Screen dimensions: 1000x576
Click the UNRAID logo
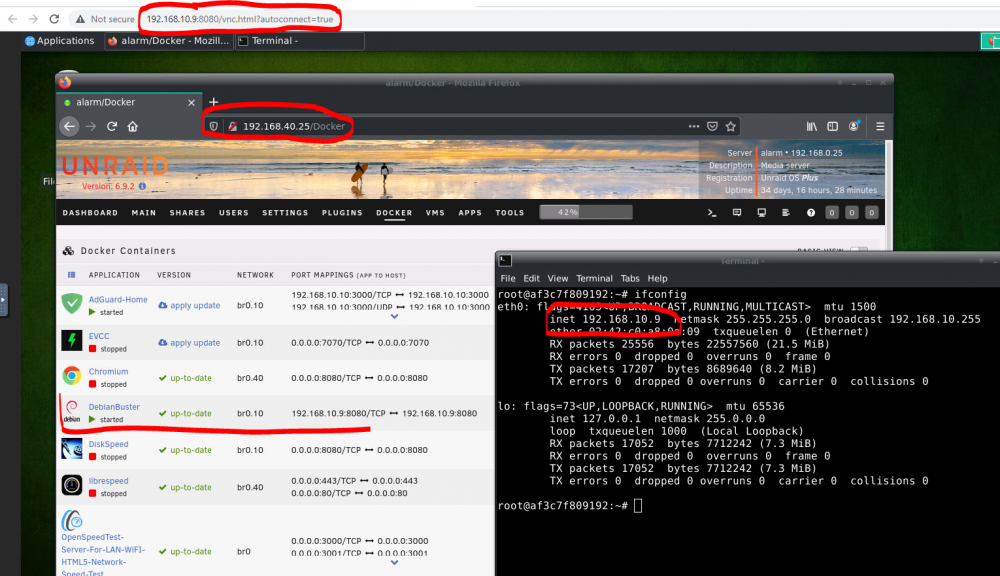tap(115, 166)
